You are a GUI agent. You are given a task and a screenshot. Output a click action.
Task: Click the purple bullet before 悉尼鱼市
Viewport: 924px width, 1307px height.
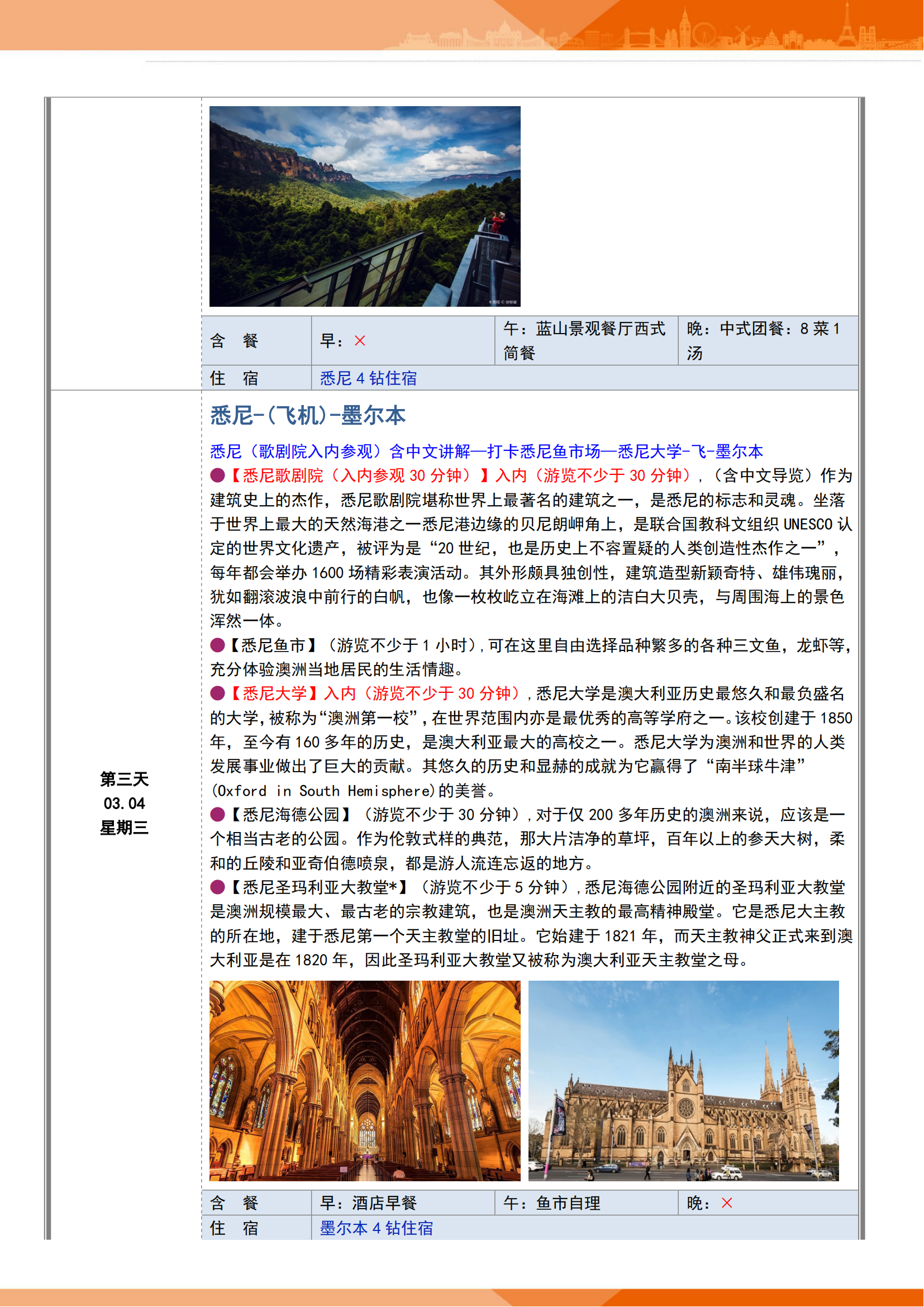217,644
